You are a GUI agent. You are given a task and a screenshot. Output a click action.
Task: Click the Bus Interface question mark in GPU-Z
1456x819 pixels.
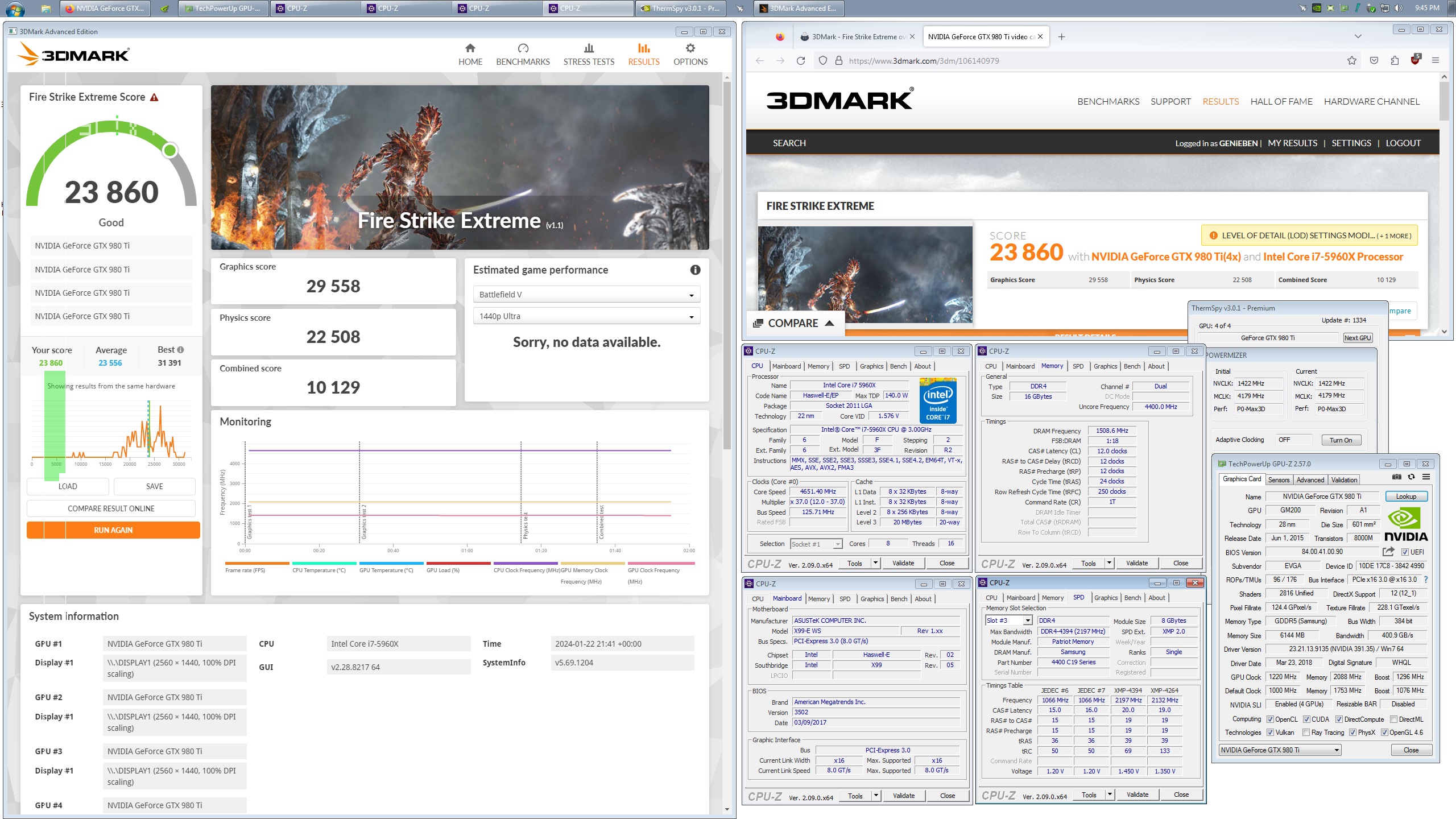pyautogui.click(x=1425, y=580)
